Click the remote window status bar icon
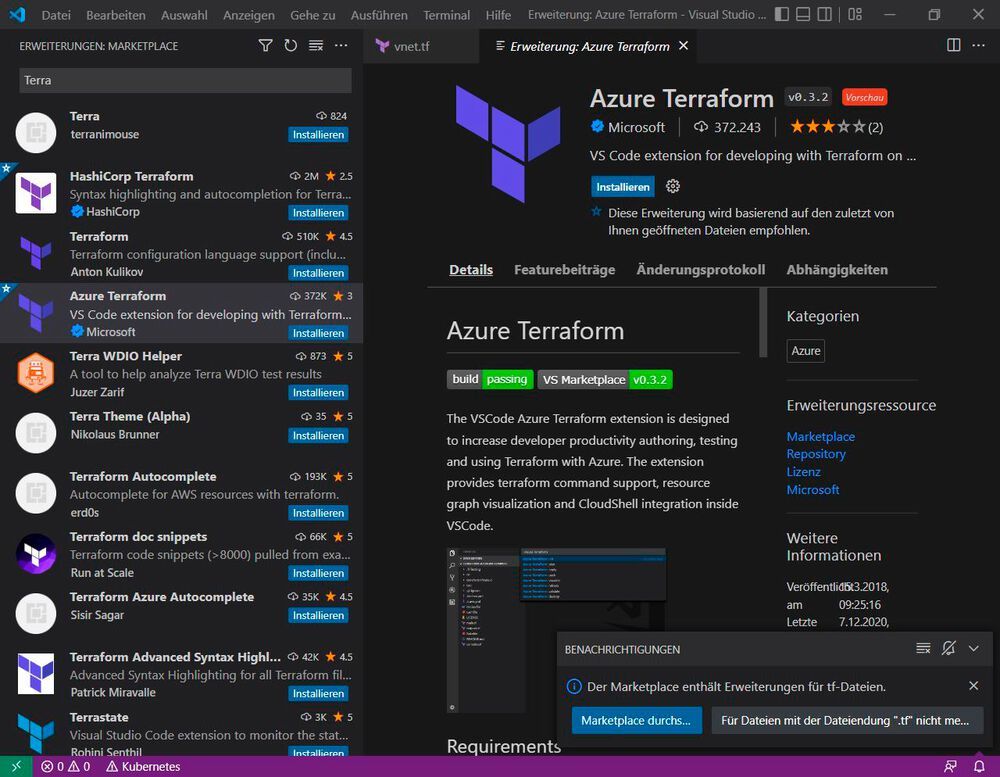The image size is (1000, 777). [x=15, y=766]
